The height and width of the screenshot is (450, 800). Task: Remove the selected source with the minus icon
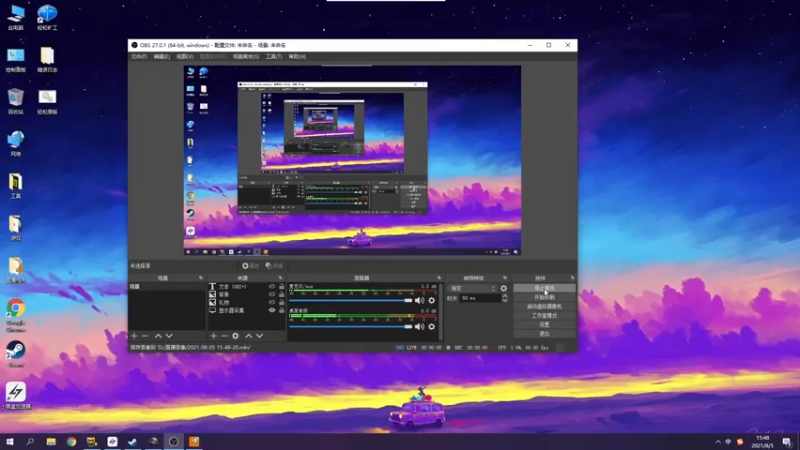point(224,336)
